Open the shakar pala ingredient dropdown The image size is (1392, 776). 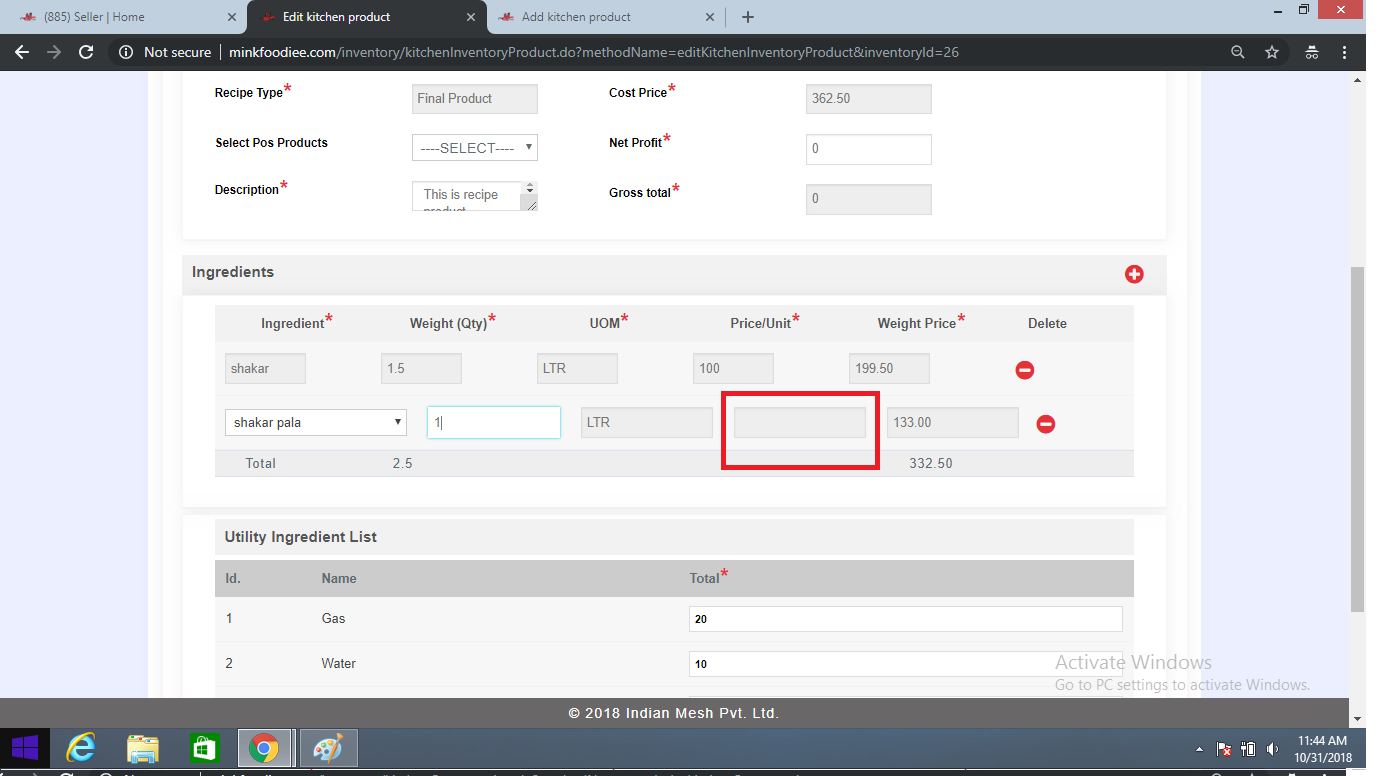[x=316, y=422]
